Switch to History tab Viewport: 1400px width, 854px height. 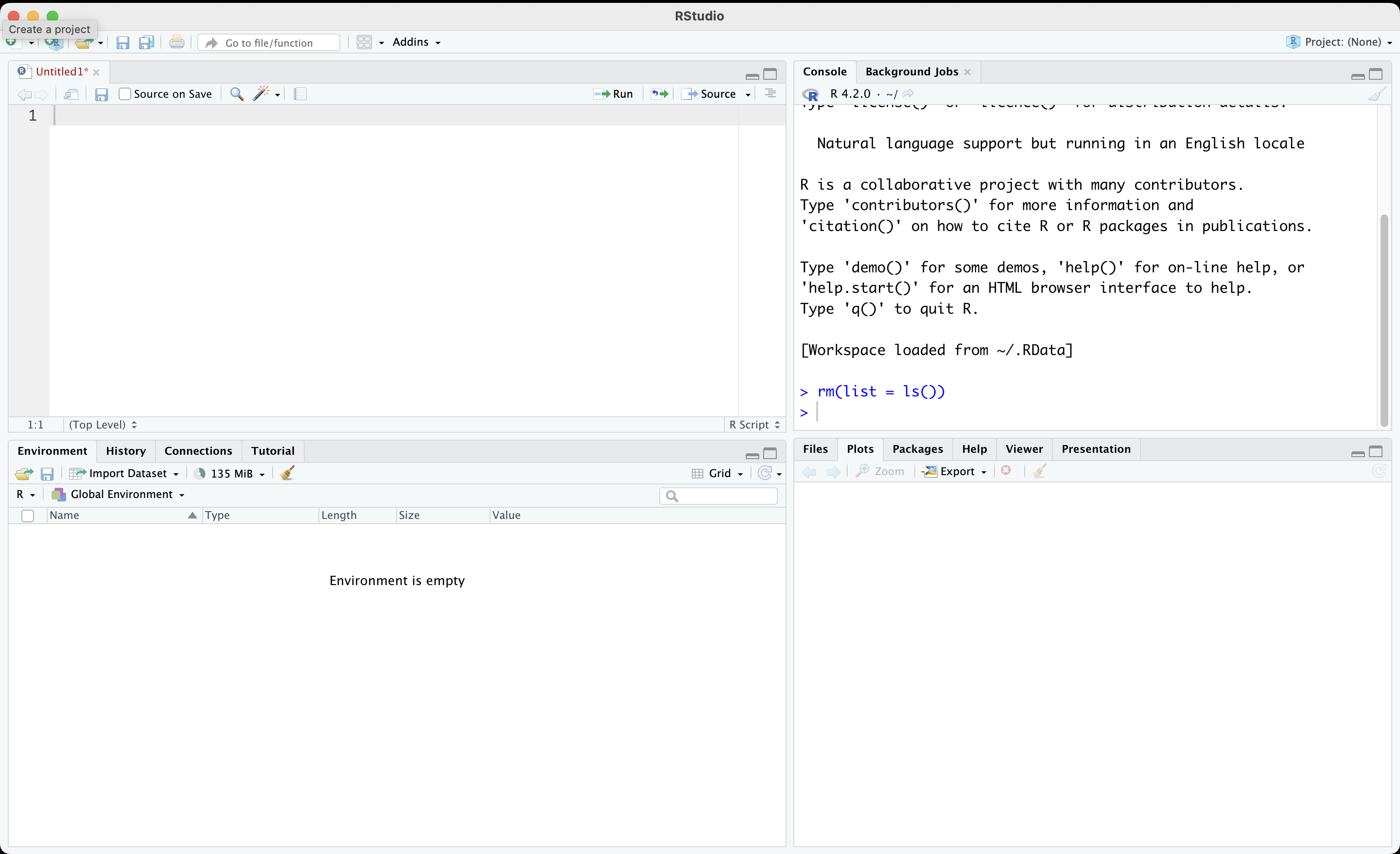(x=125, y=451)
